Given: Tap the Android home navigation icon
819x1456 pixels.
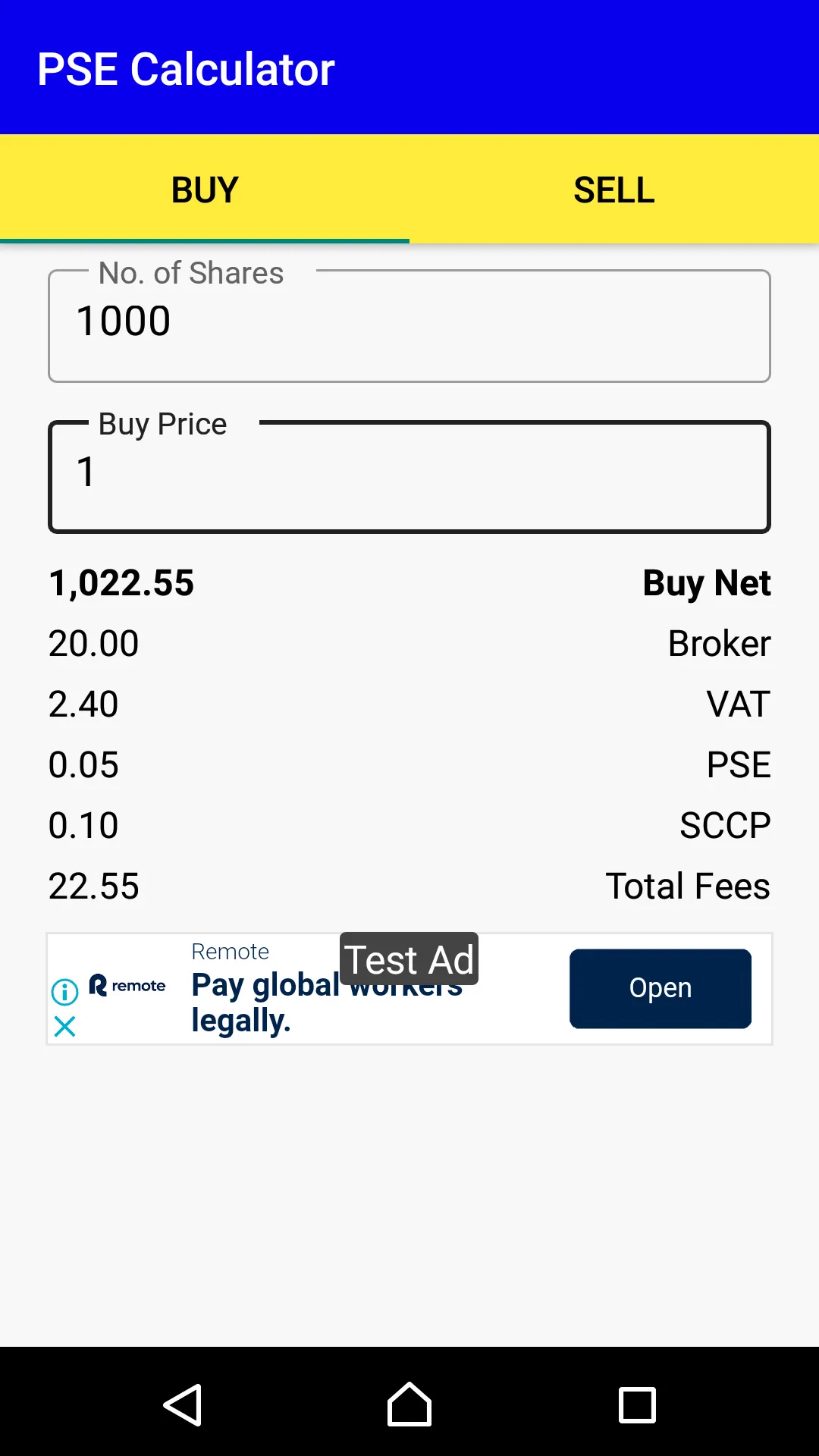Looking at the screenshot, I should point(409,1404).
